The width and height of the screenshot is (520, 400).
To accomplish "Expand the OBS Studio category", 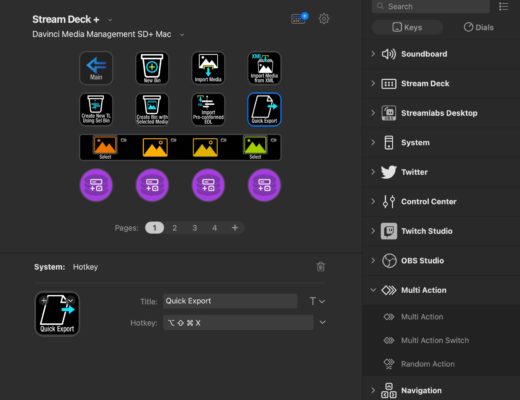I will 373,260.
